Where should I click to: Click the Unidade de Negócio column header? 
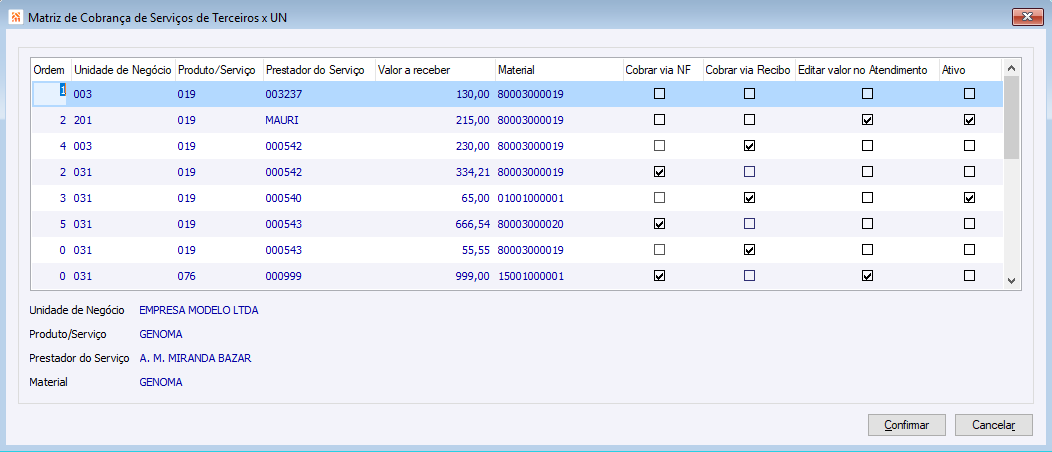click(123, 70)
